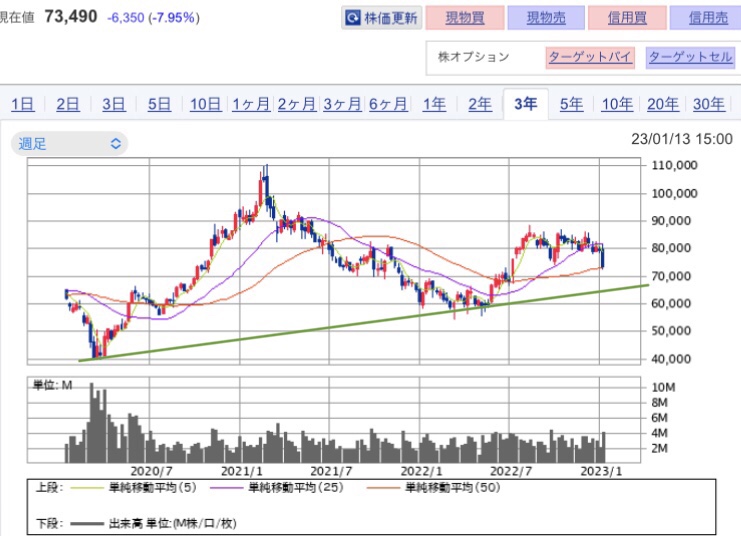Image resolution: width=741 pixels, height=536 pixels.
Task: Select the active 3年 tab
Action: coord(526,104)
